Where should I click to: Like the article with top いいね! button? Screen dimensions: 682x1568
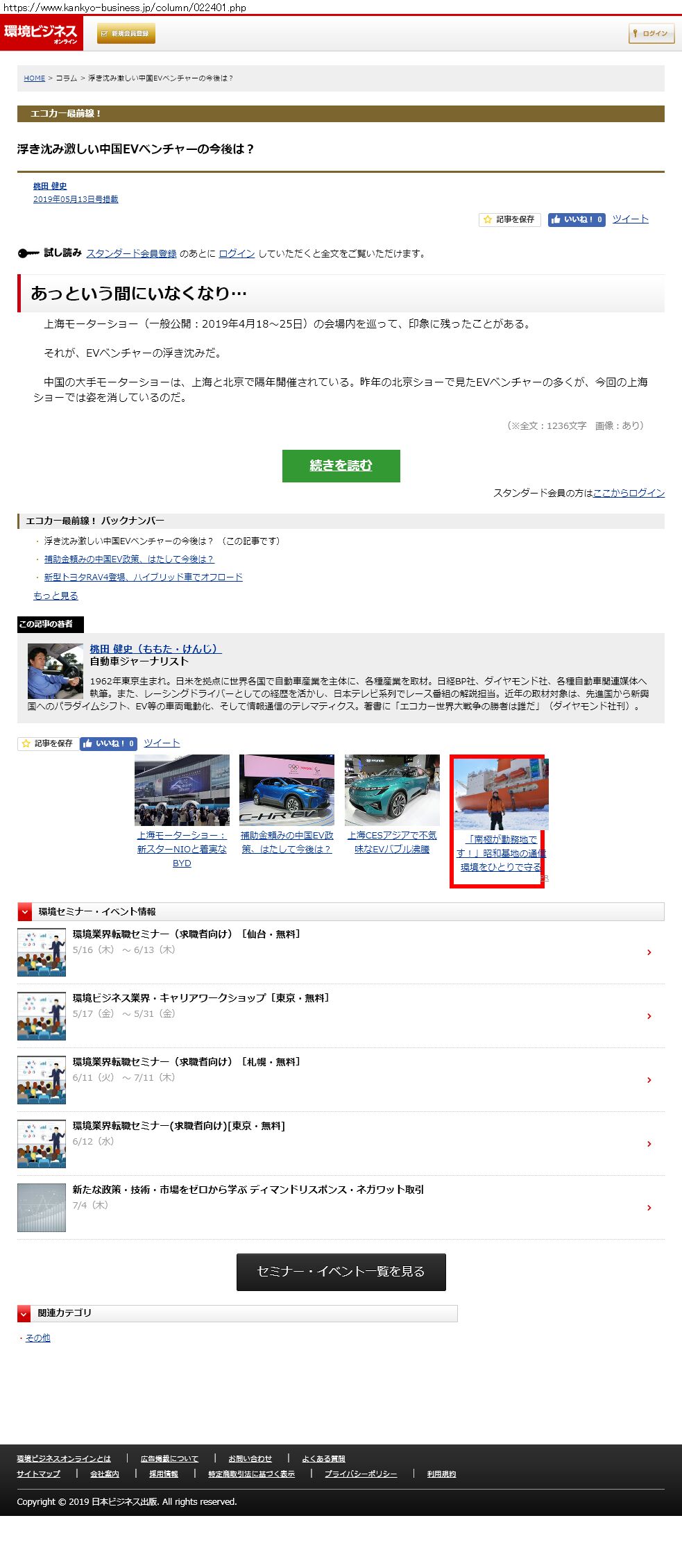(x=577, y=219)
